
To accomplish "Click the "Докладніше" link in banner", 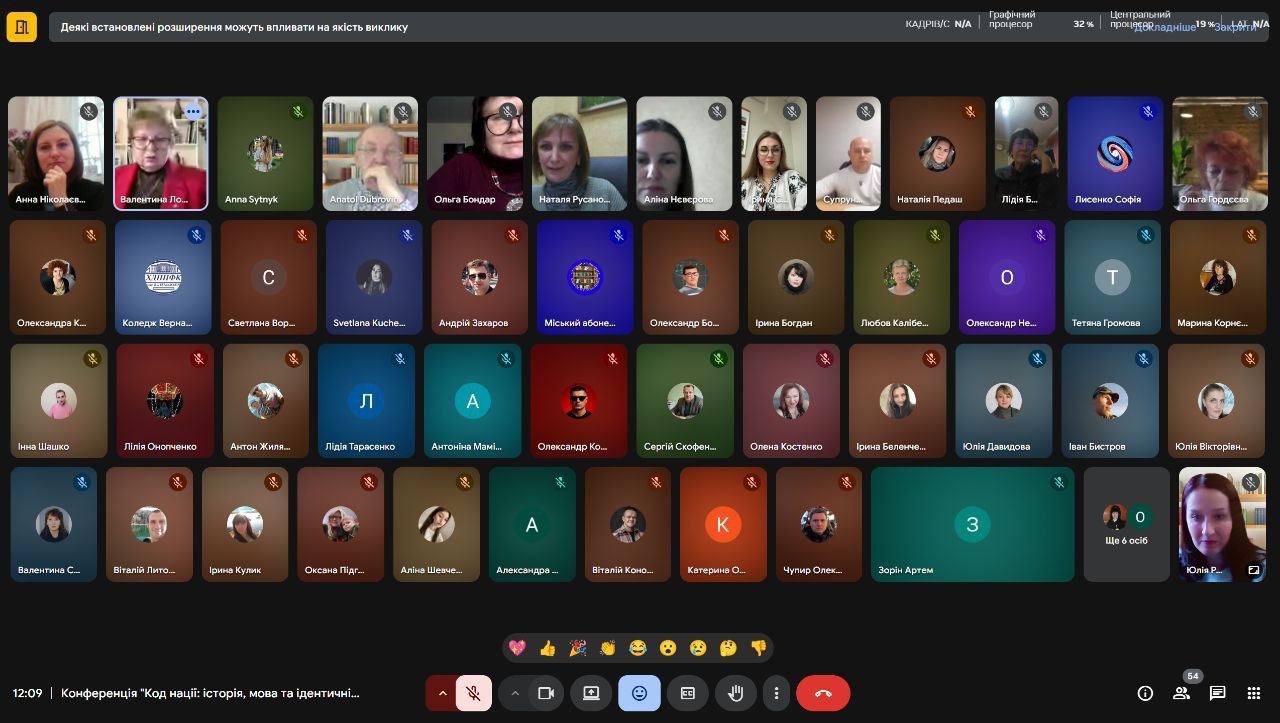I will (x=1164, y=27).
